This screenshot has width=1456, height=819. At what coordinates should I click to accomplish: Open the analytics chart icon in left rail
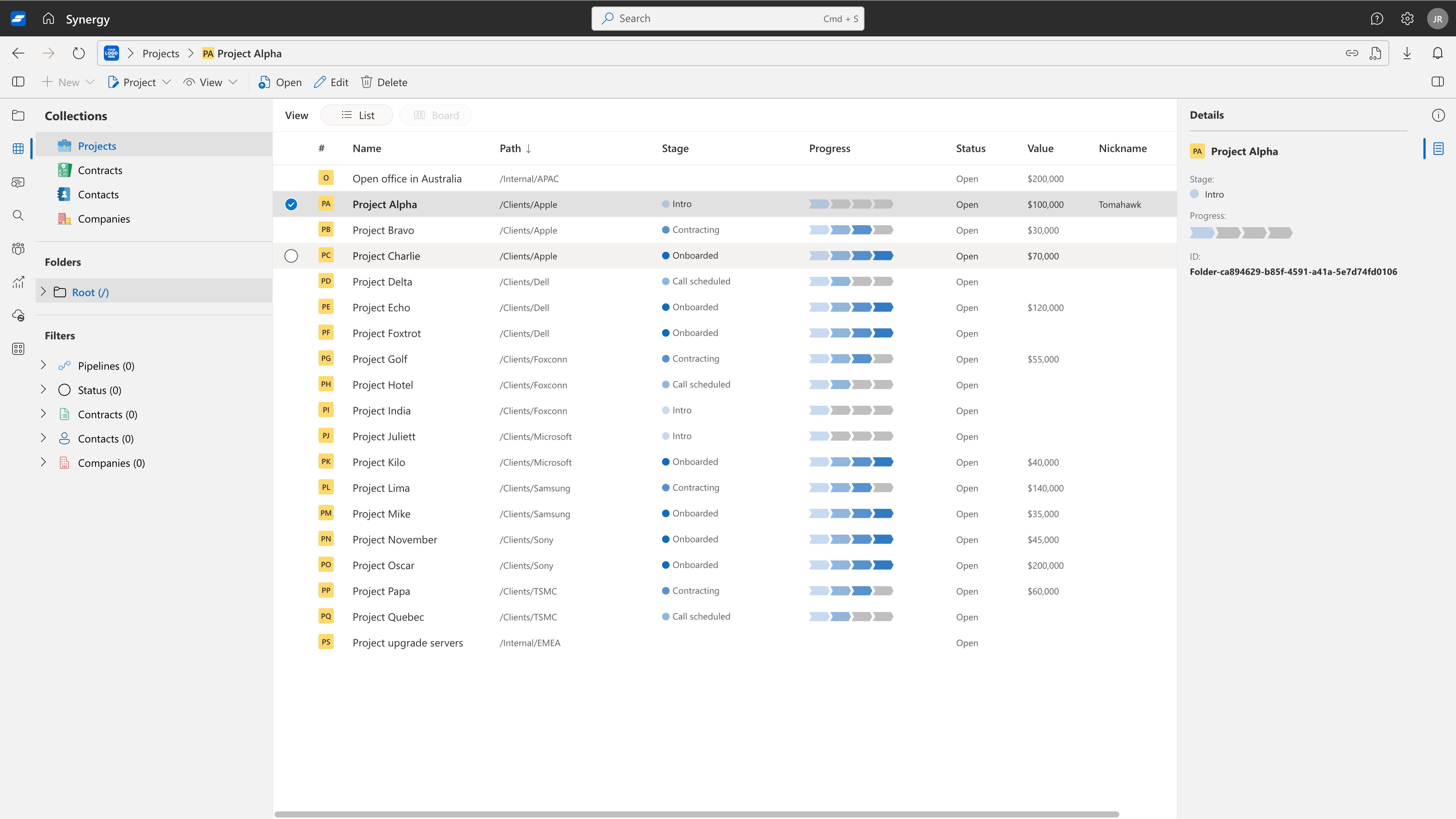coord(18,282)
